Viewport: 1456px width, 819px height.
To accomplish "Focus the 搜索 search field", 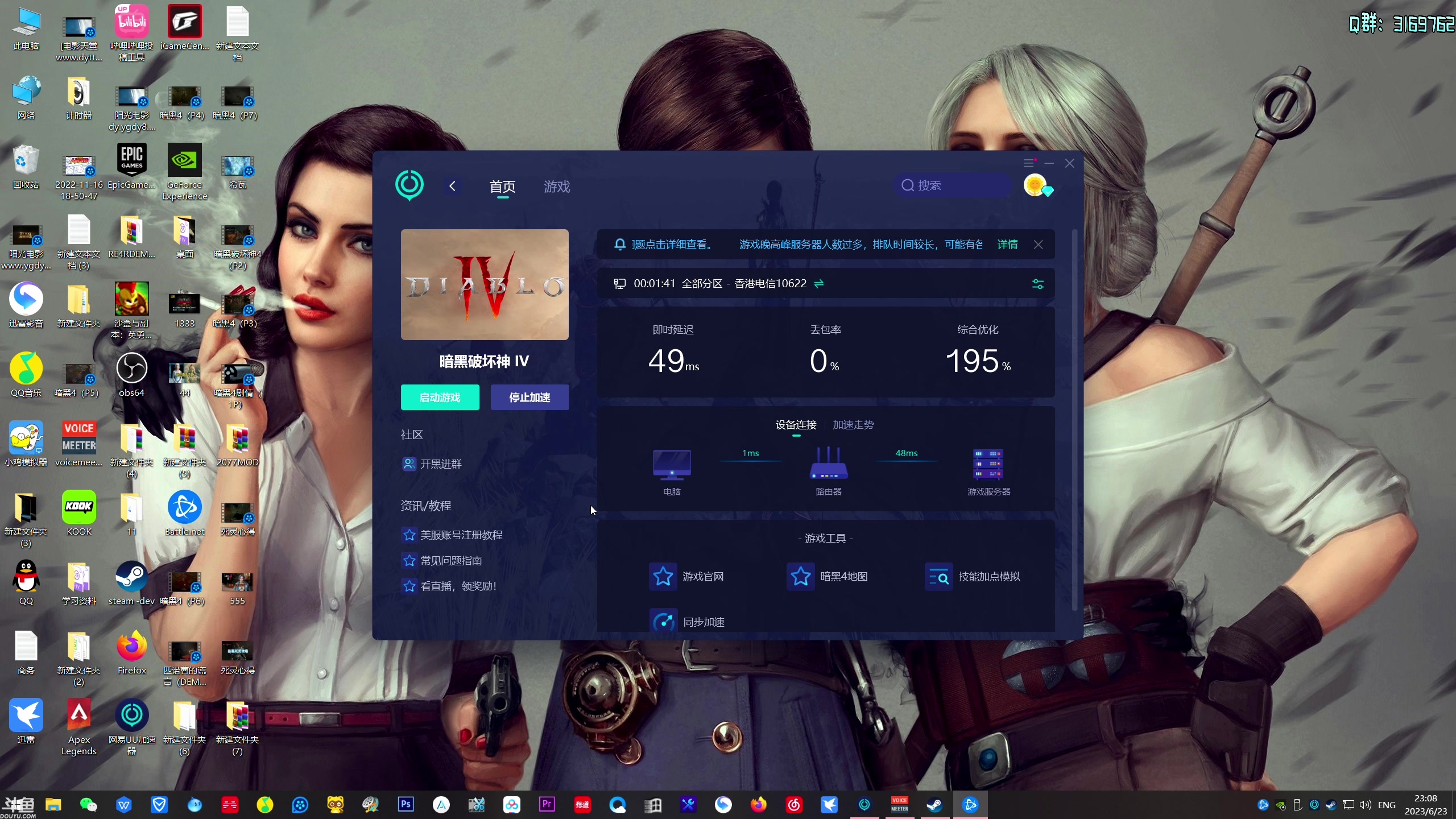I will tap(953, 185).
